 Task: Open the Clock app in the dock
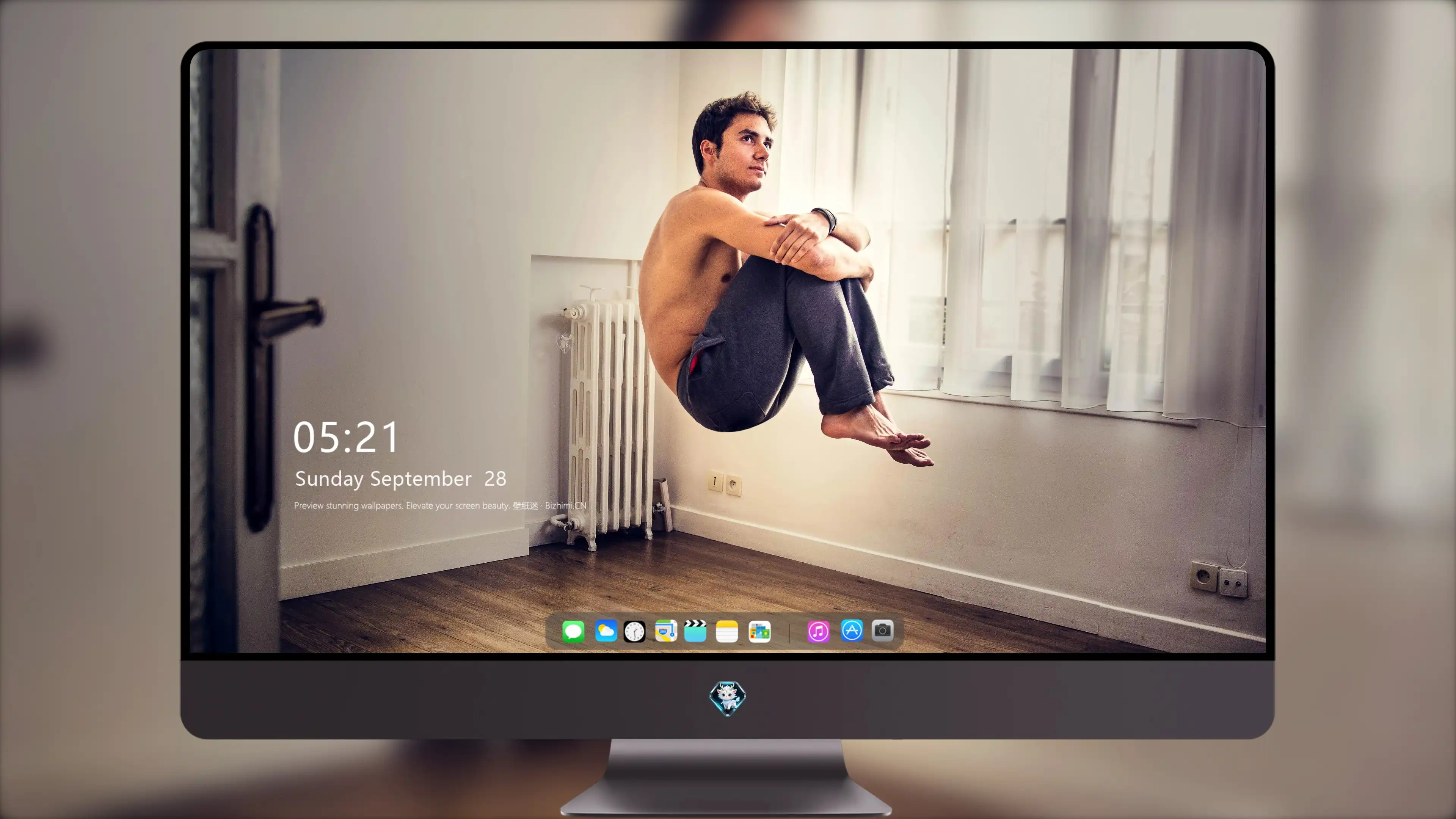(x=634, y=631)
